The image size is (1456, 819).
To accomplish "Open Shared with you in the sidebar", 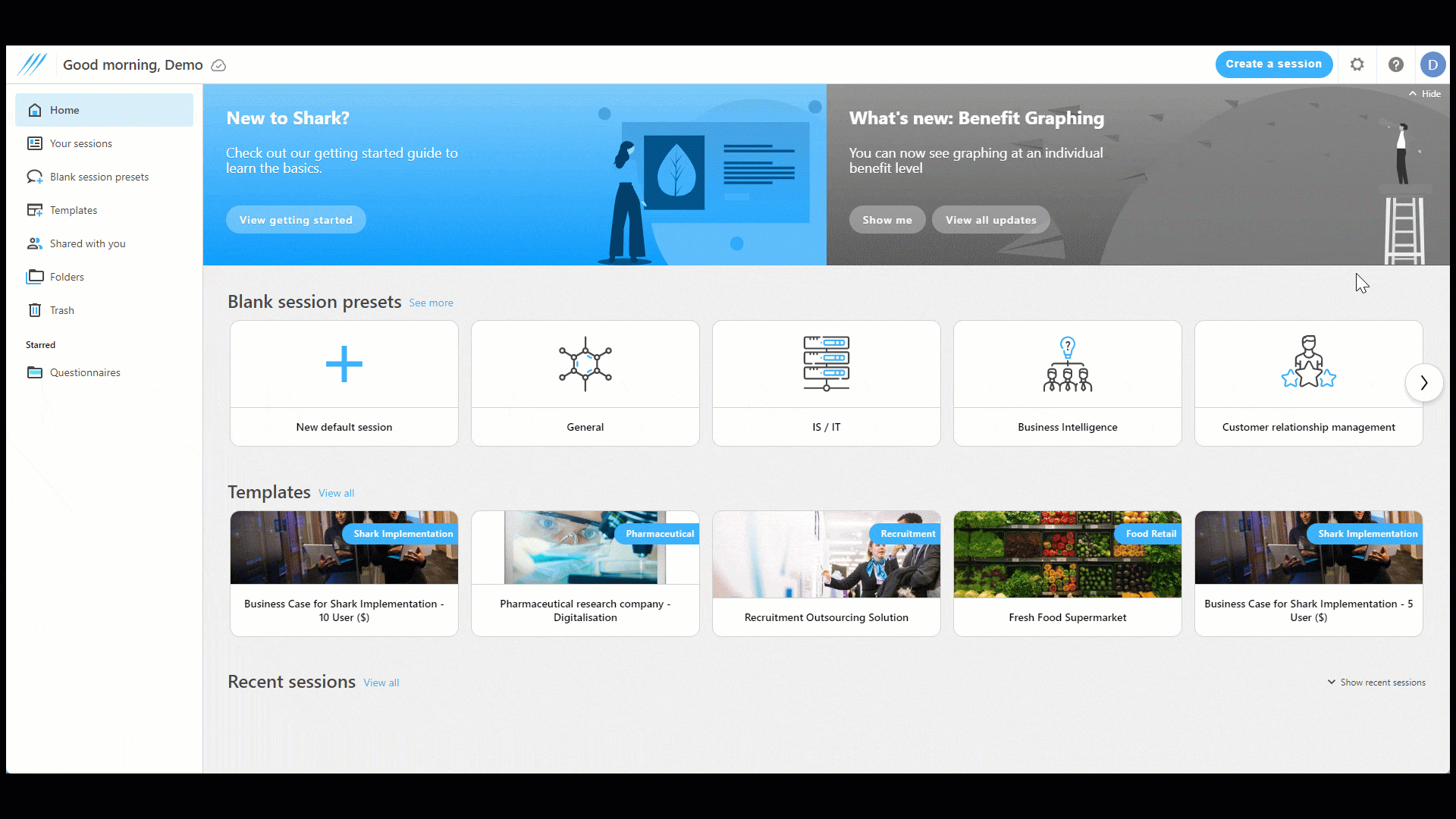I will [105, 243].
